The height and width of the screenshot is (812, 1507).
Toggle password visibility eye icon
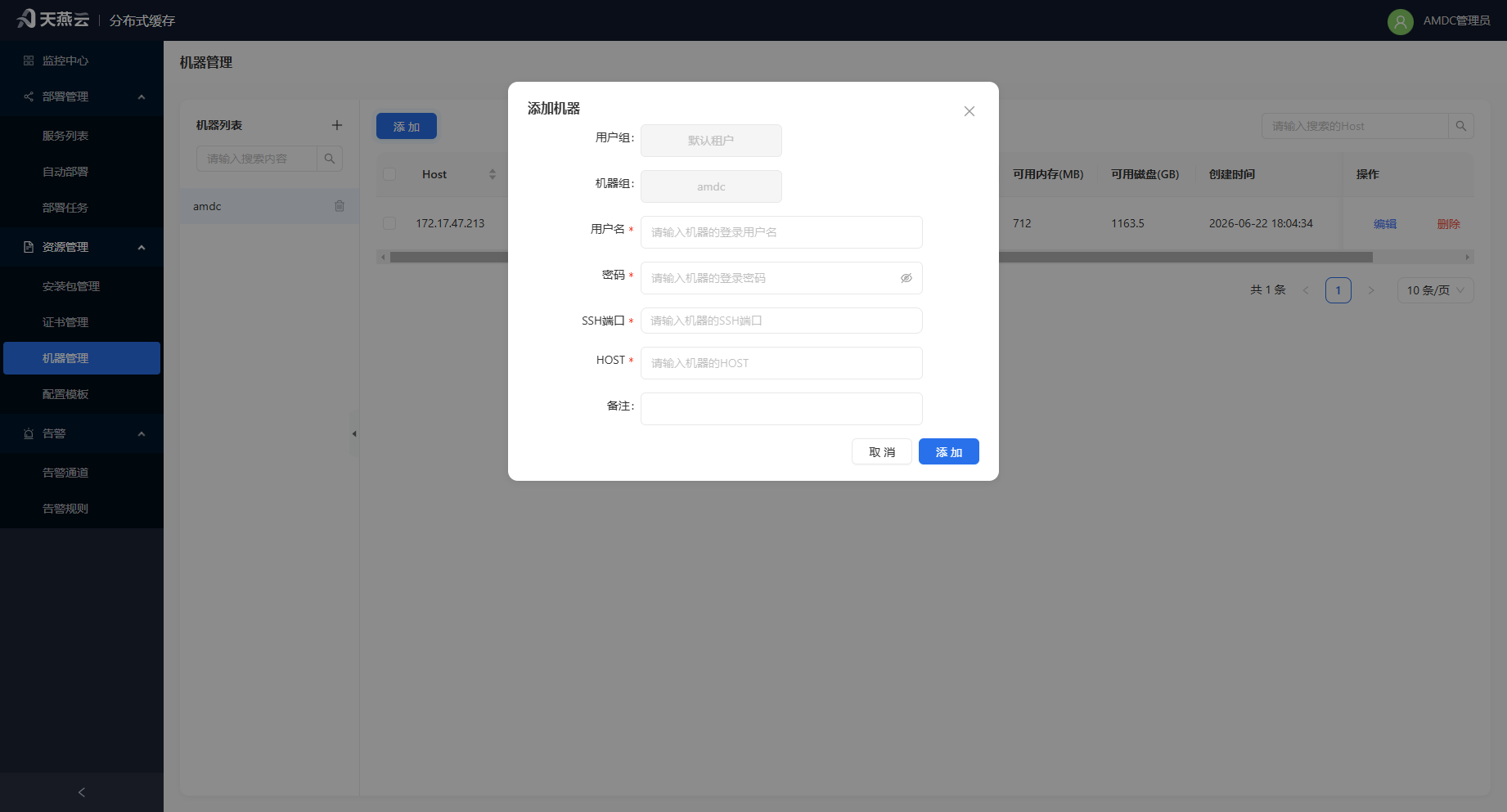pyautogui.click(x=906, y=278)
